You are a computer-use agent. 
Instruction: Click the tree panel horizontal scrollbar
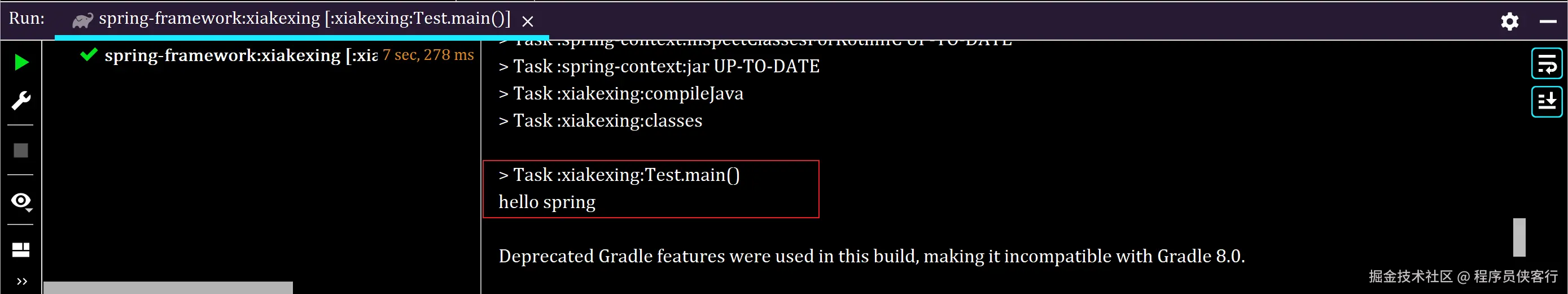pyautogui.click(x=168, y=287)
